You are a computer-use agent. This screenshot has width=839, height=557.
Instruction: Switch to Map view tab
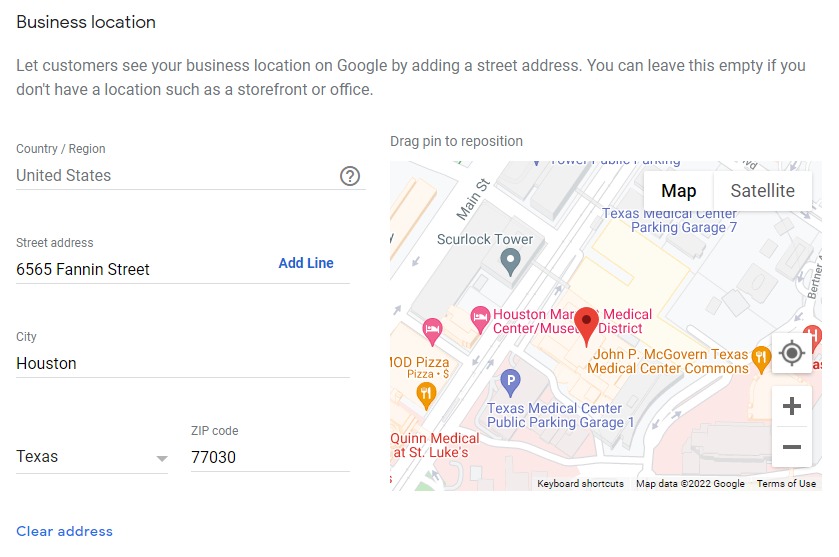pos(678,190)
